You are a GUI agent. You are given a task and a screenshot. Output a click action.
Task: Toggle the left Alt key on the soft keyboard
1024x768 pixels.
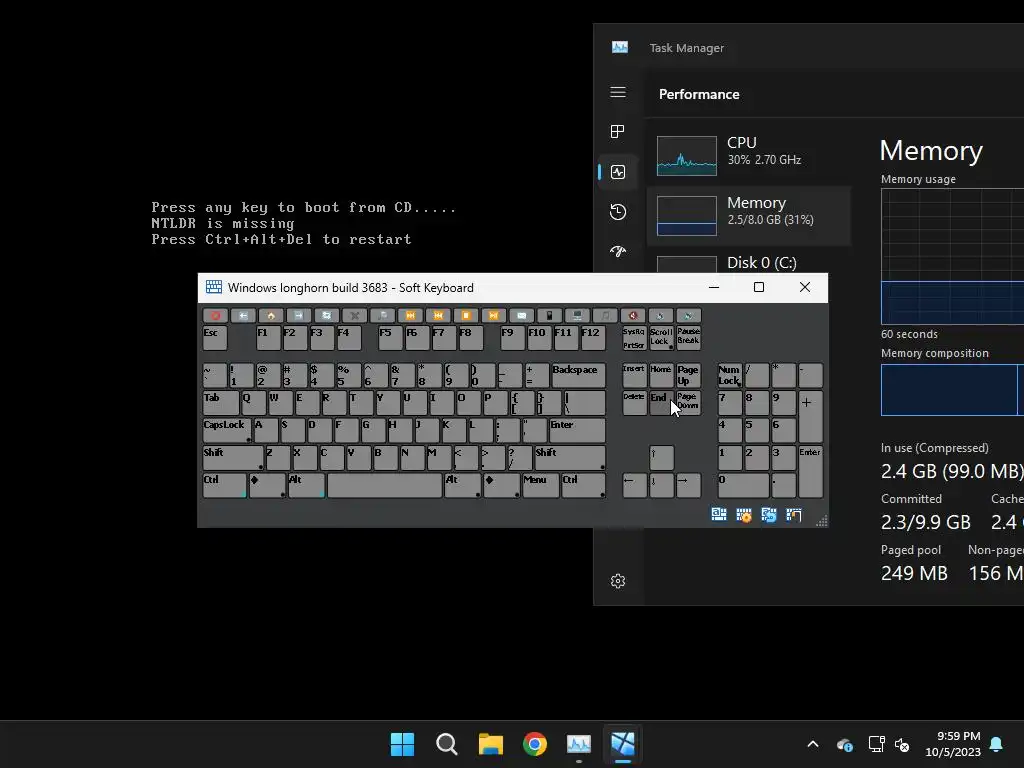(x=306, y=486)
